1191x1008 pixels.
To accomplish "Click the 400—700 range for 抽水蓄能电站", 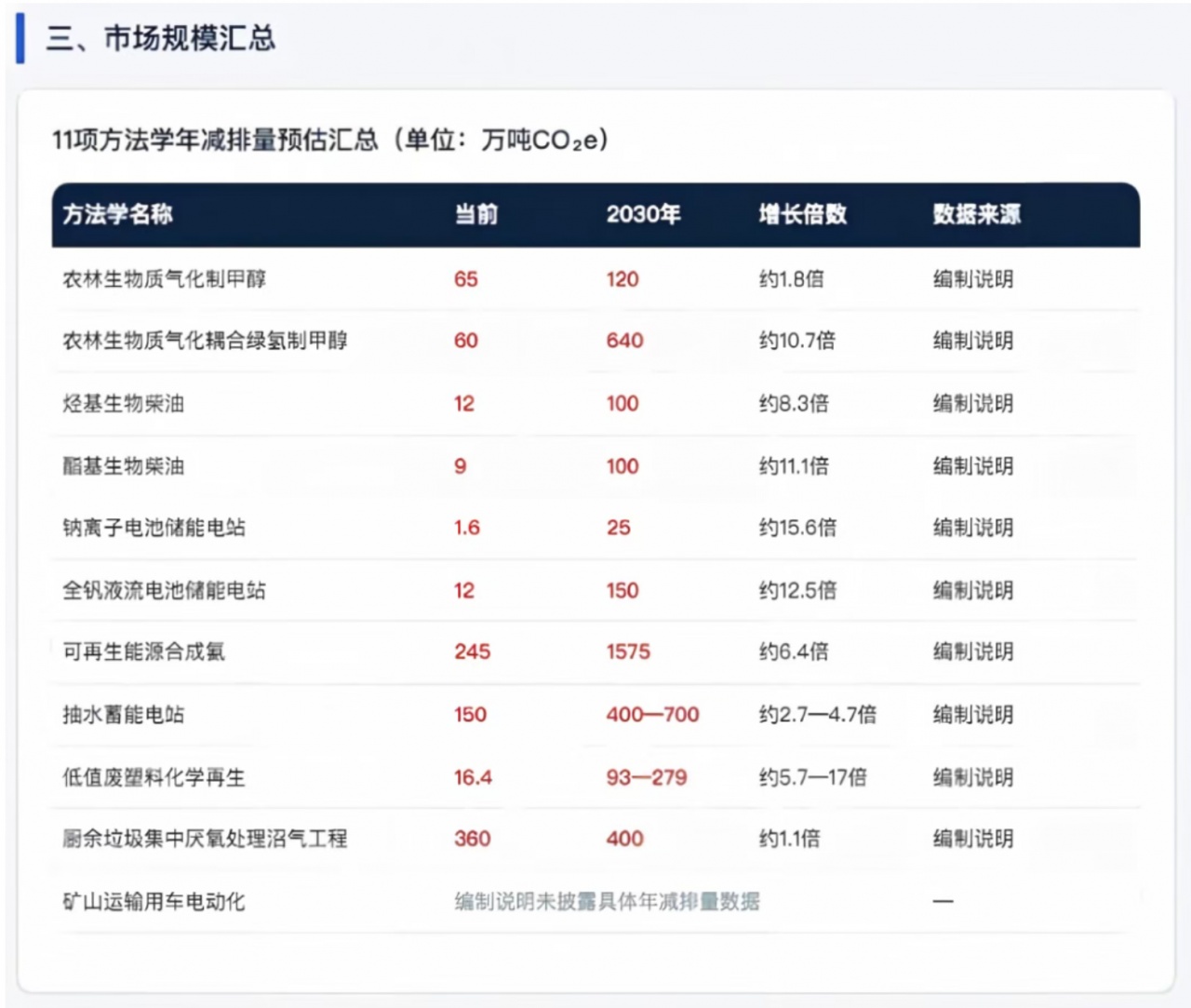I will point(653,715).
